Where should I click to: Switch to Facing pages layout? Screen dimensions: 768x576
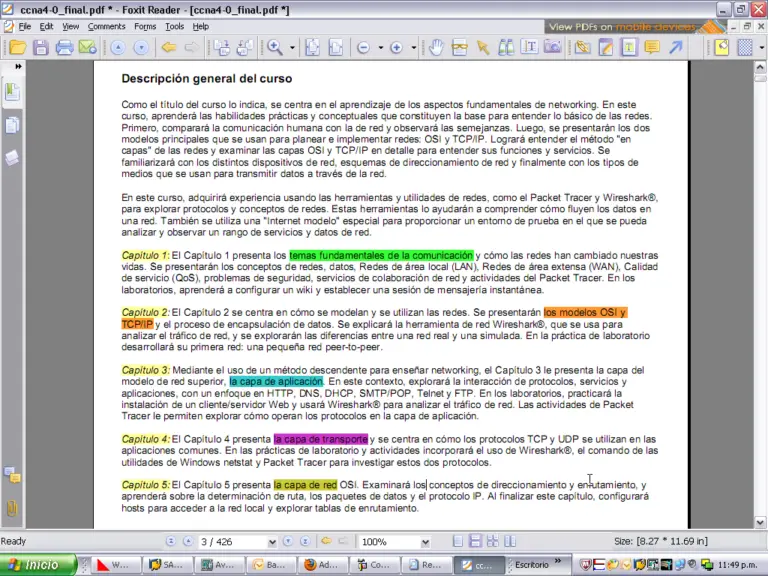pyautogui.click(x=510, y=541)
